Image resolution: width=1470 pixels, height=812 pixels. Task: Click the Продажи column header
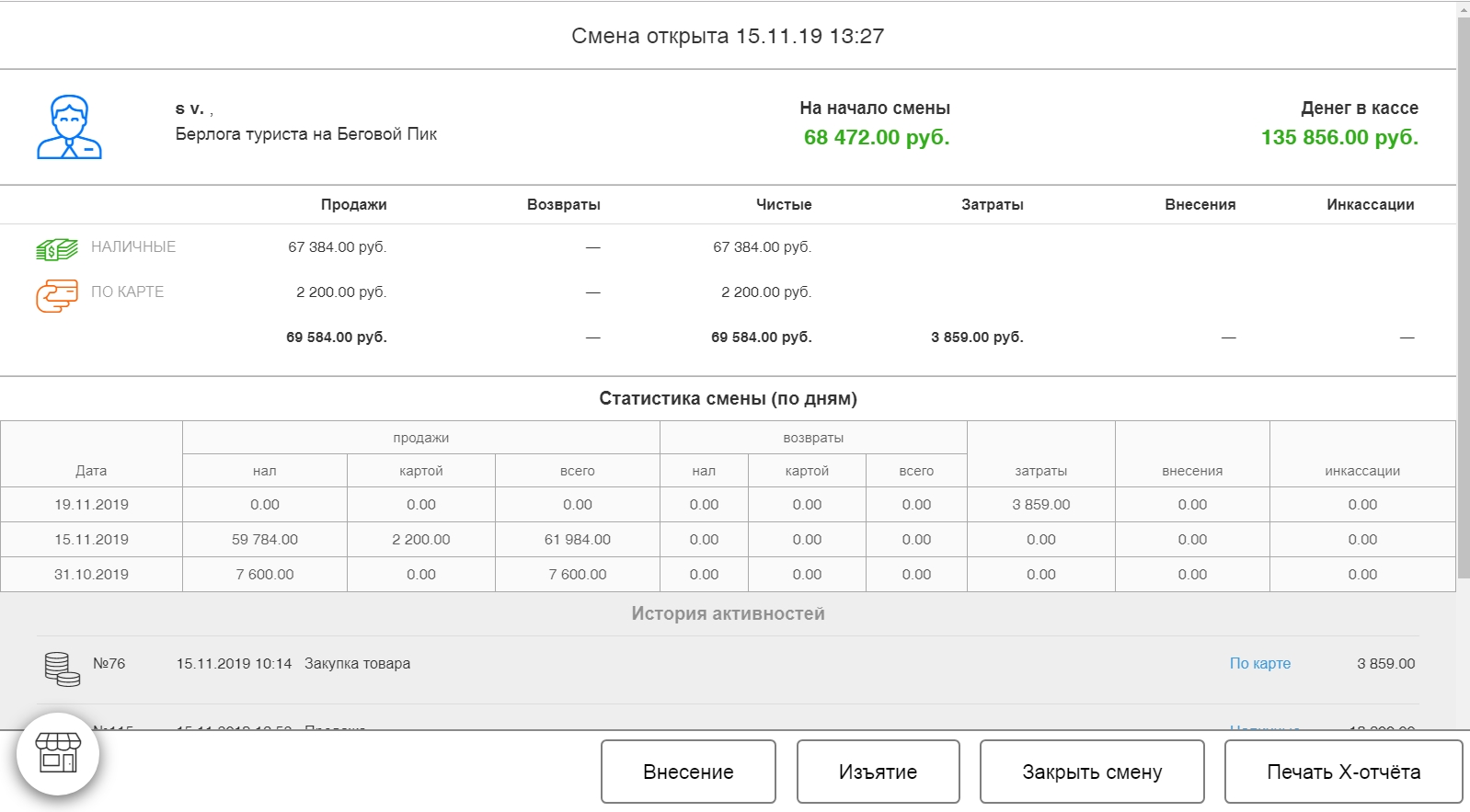tap(353, 204)
